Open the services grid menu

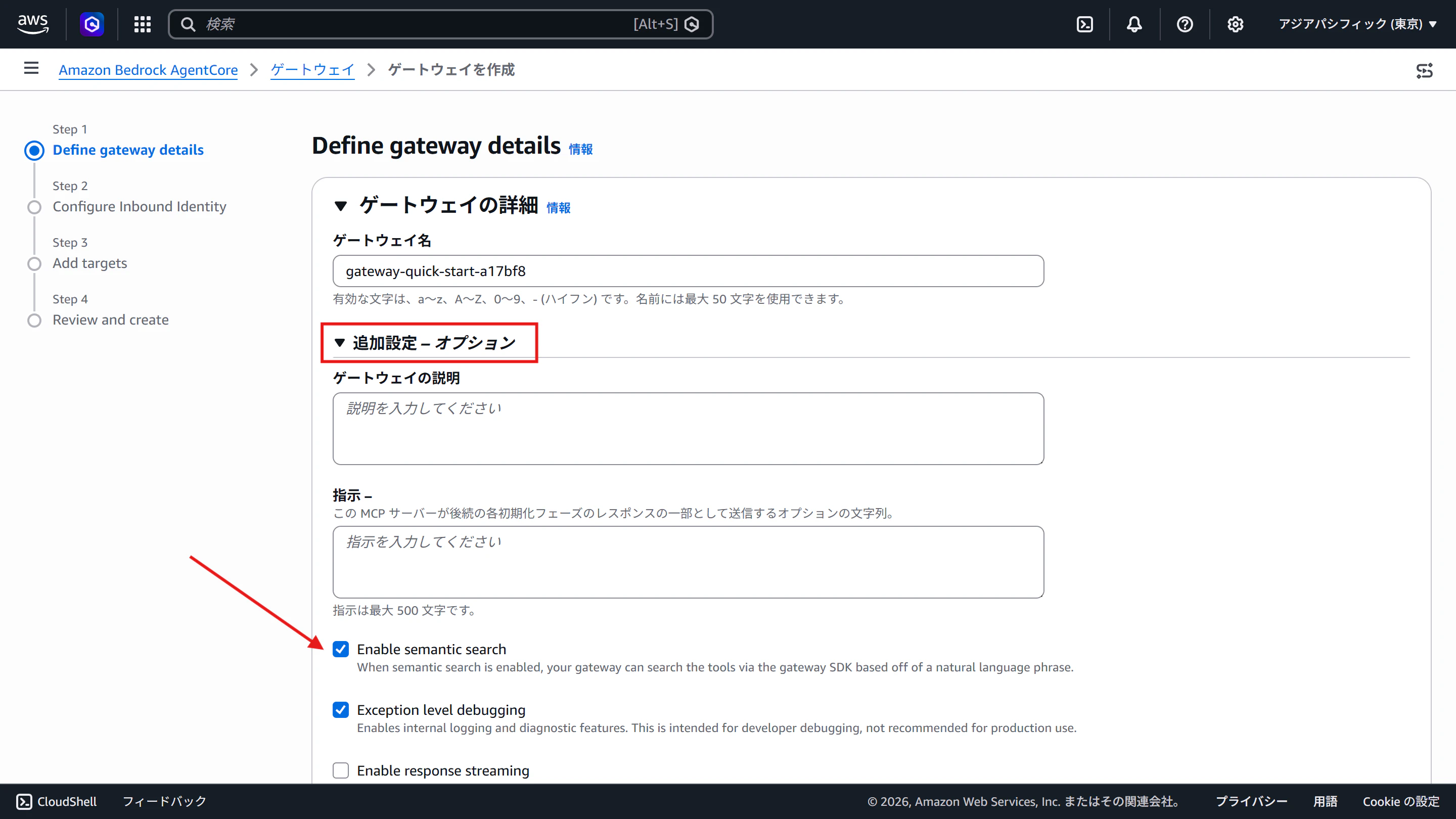click(x=143, y=24)
